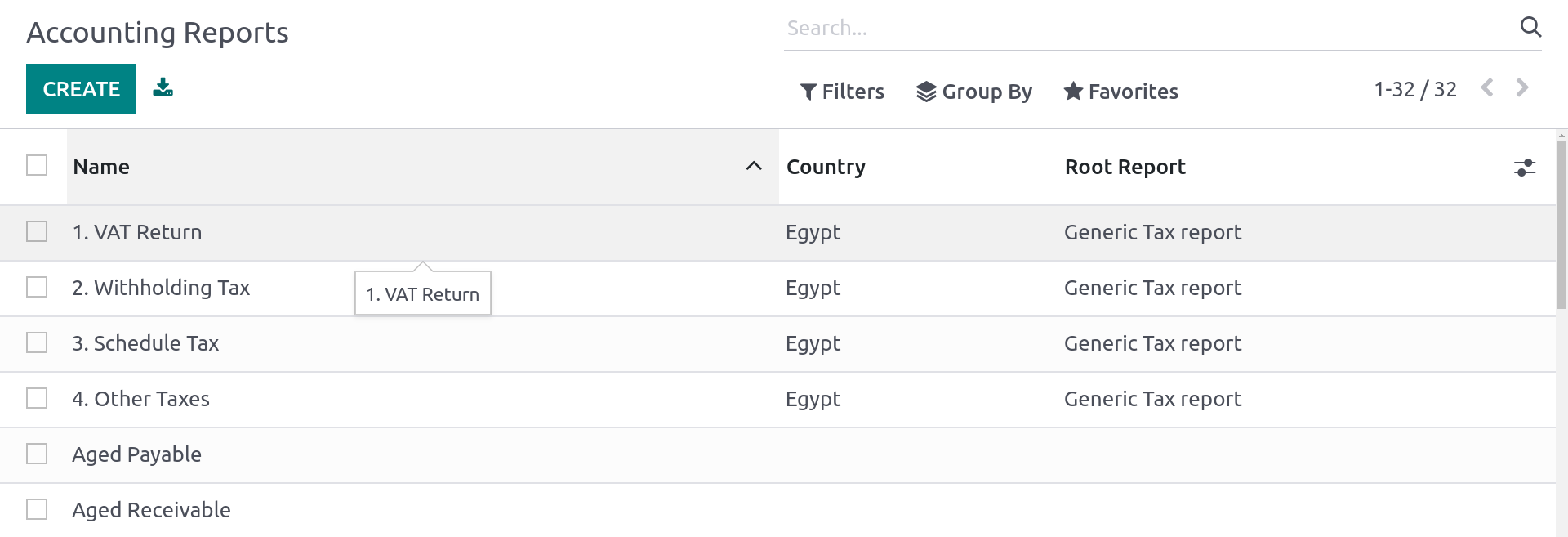Select the checkbox for 1. VAT Return
The width and height of the screenshot is (1568, 537).
[37, 232]
